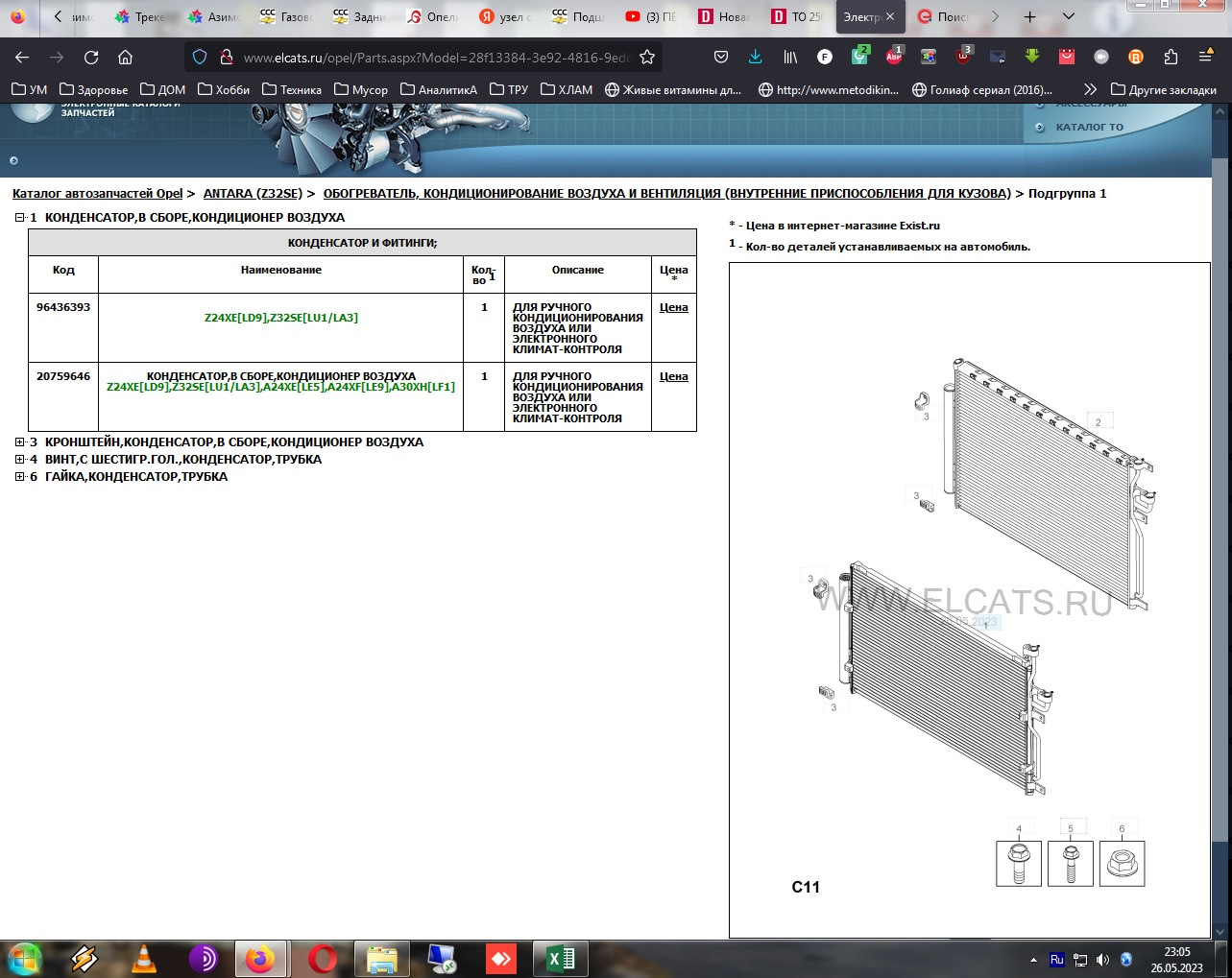The image size is (1232, 978).
Task: Bookmark this page with the star icon
Action: [647, 58]
